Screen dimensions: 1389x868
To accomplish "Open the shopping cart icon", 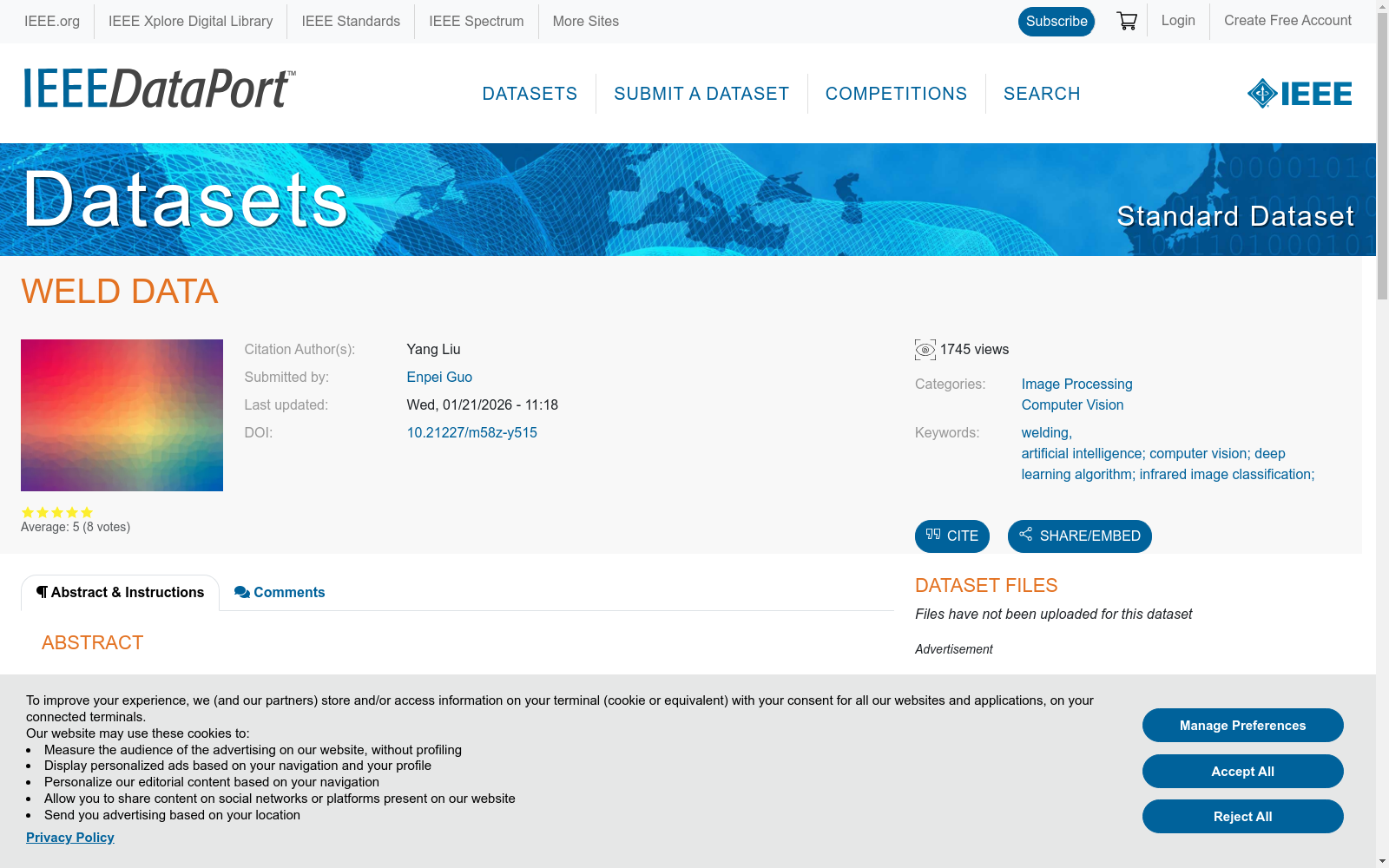I will pos(1127,21).
